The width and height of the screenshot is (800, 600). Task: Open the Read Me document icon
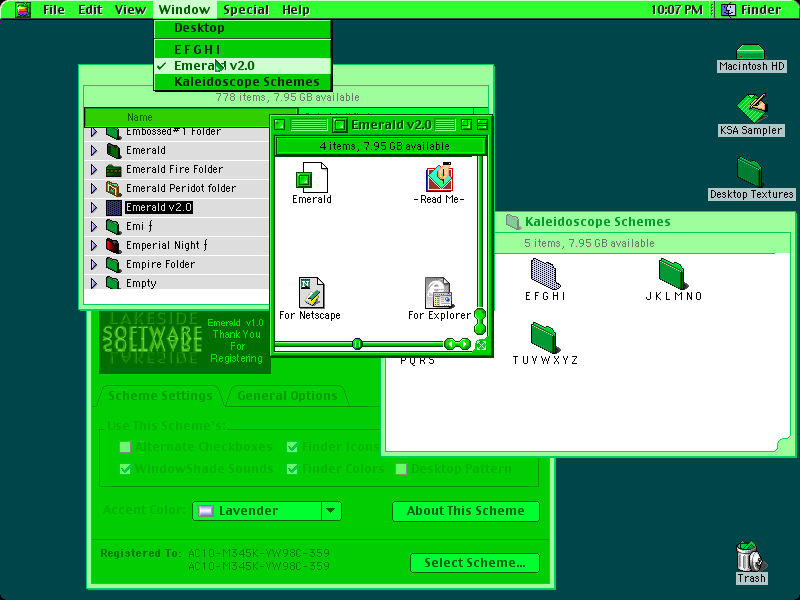439,177
